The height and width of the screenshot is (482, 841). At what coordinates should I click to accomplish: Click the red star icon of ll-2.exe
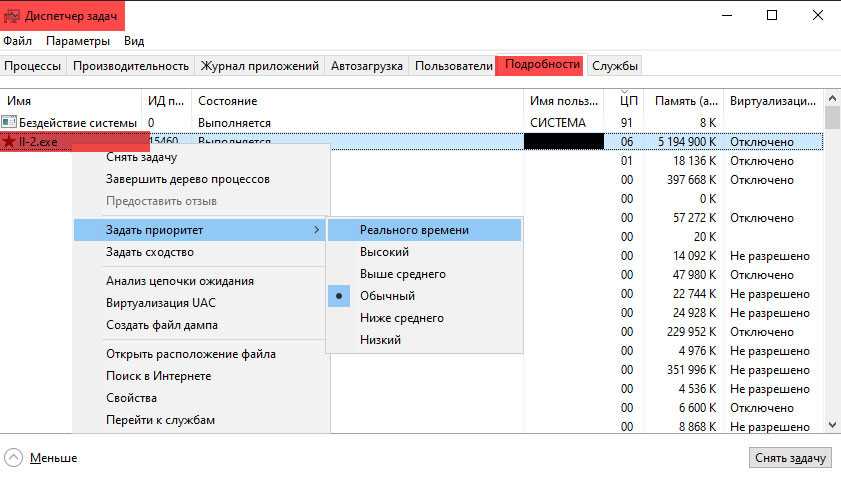[x=10, y=142]
